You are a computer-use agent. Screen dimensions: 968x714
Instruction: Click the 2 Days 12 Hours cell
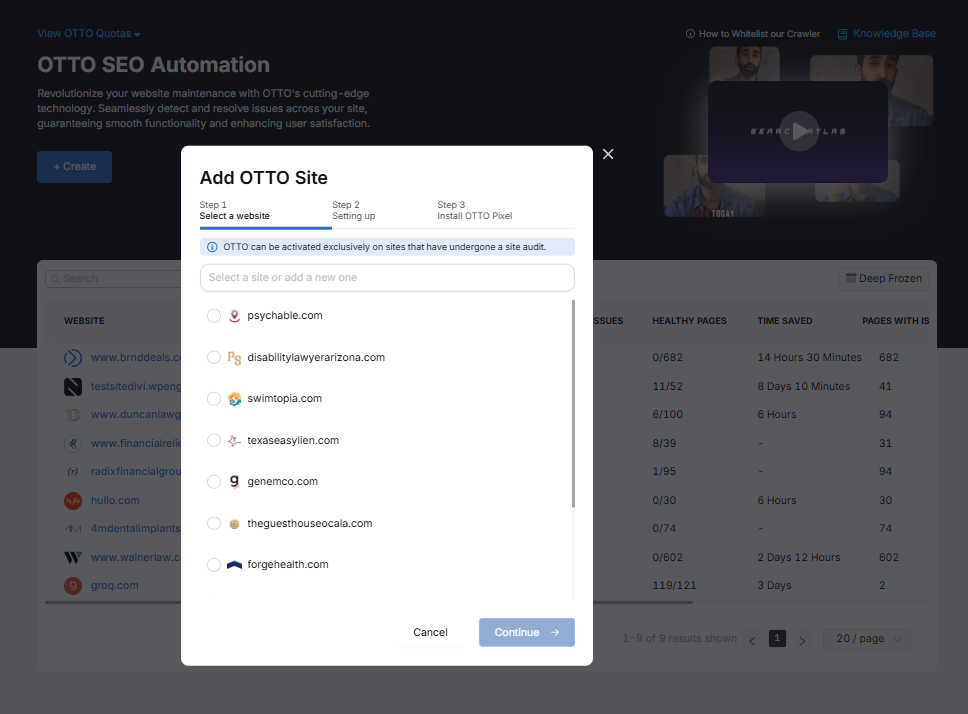799,557
